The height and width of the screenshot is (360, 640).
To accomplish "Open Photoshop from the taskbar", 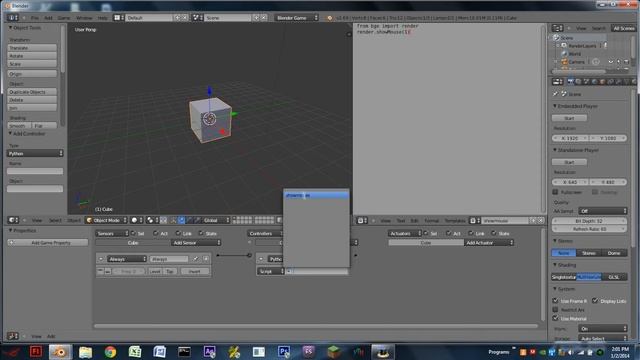I will point(284,352).
